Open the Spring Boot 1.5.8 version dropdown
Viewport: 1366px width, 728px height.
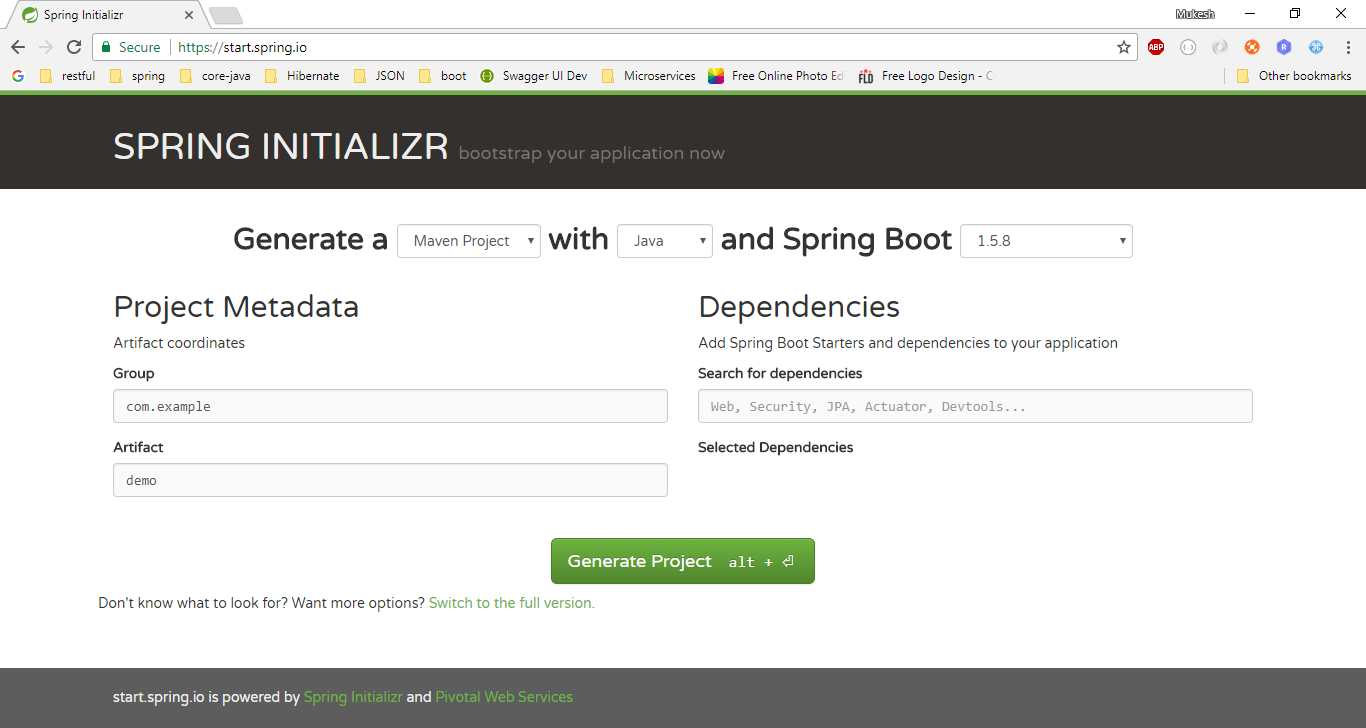1046,240
